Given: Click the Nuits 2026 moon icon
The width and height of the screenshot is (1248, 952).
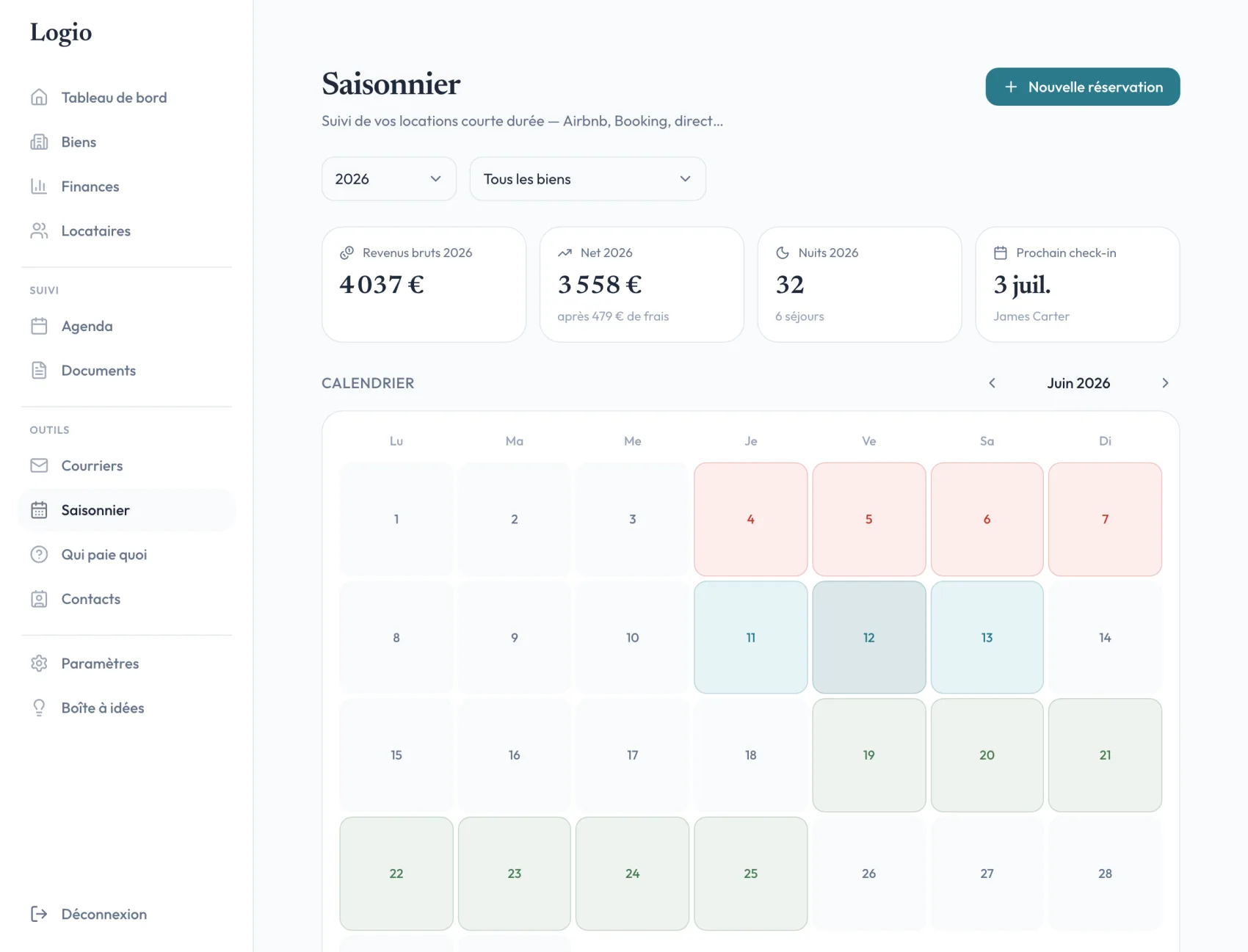Looking at the screenshot, I should (x=783, y=252).
